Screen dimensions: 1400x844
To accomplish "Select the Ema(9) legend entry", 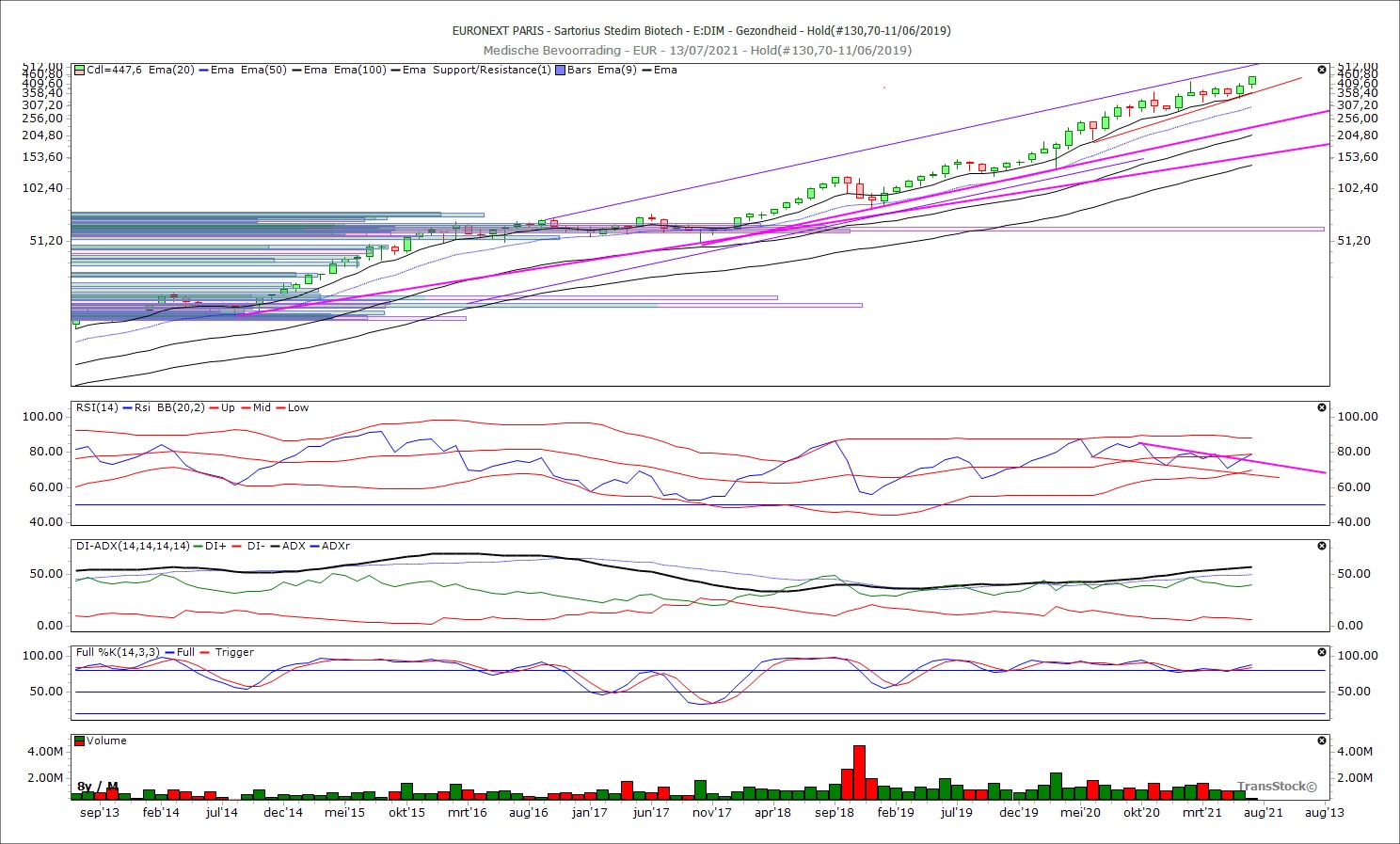I will 616,70.
